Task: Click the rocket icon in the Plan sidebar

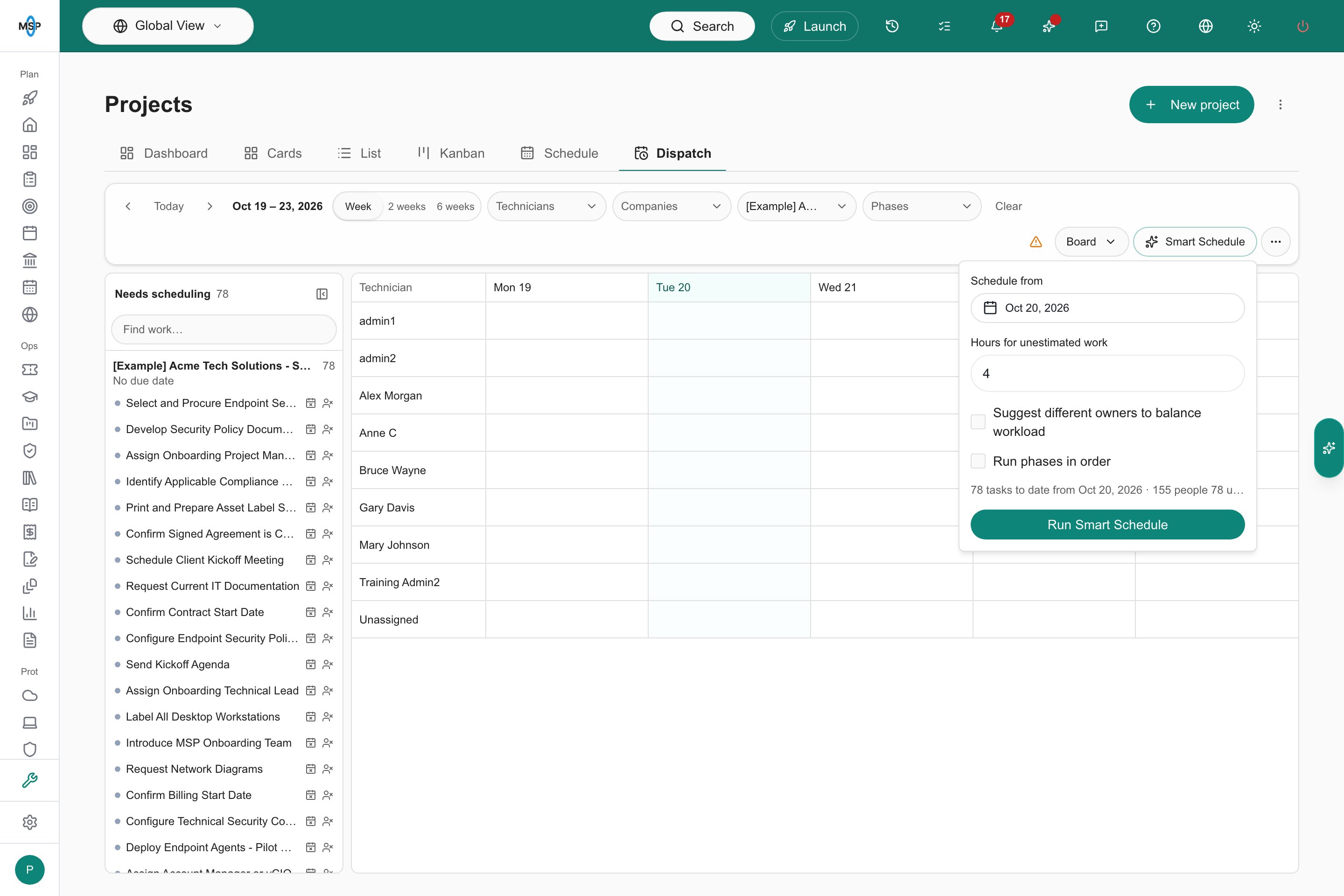Action: tap(30, 98)
